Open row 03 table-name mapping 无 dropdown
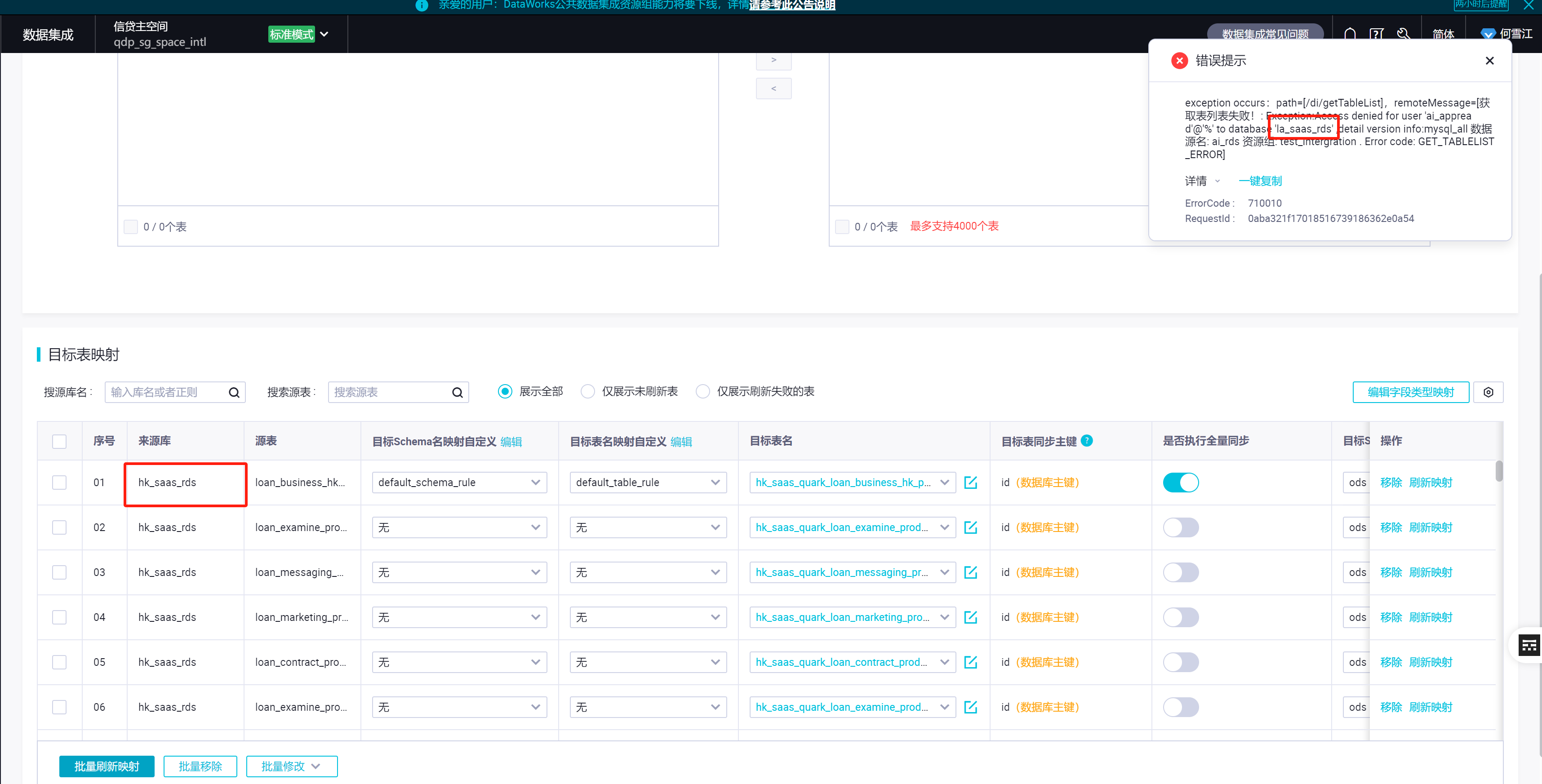 pos(648,572)
